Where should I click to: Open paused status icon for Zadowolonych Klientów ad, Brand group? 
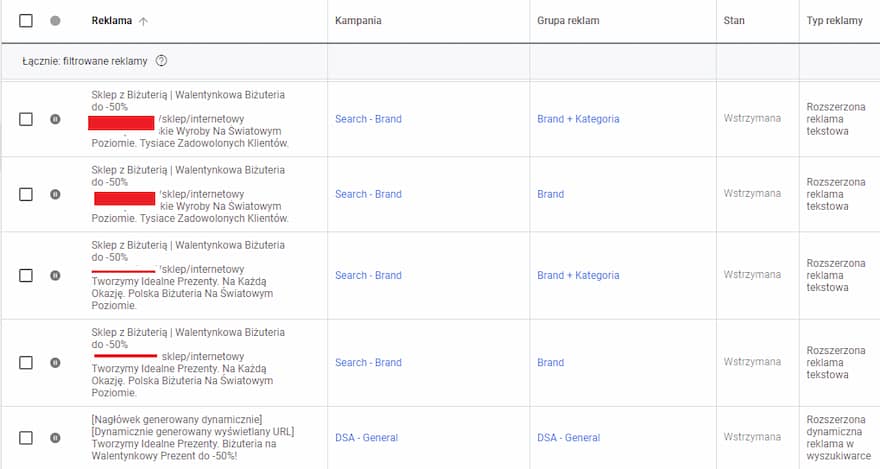pyautogui.click(x=55, y=194)
